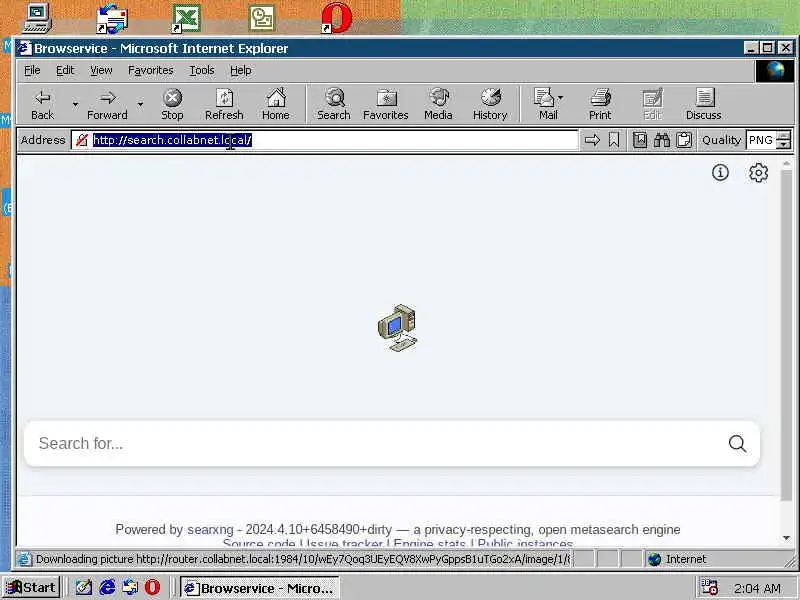Open the File menu
Screen dimensions: 800x600
pos(32,70)
